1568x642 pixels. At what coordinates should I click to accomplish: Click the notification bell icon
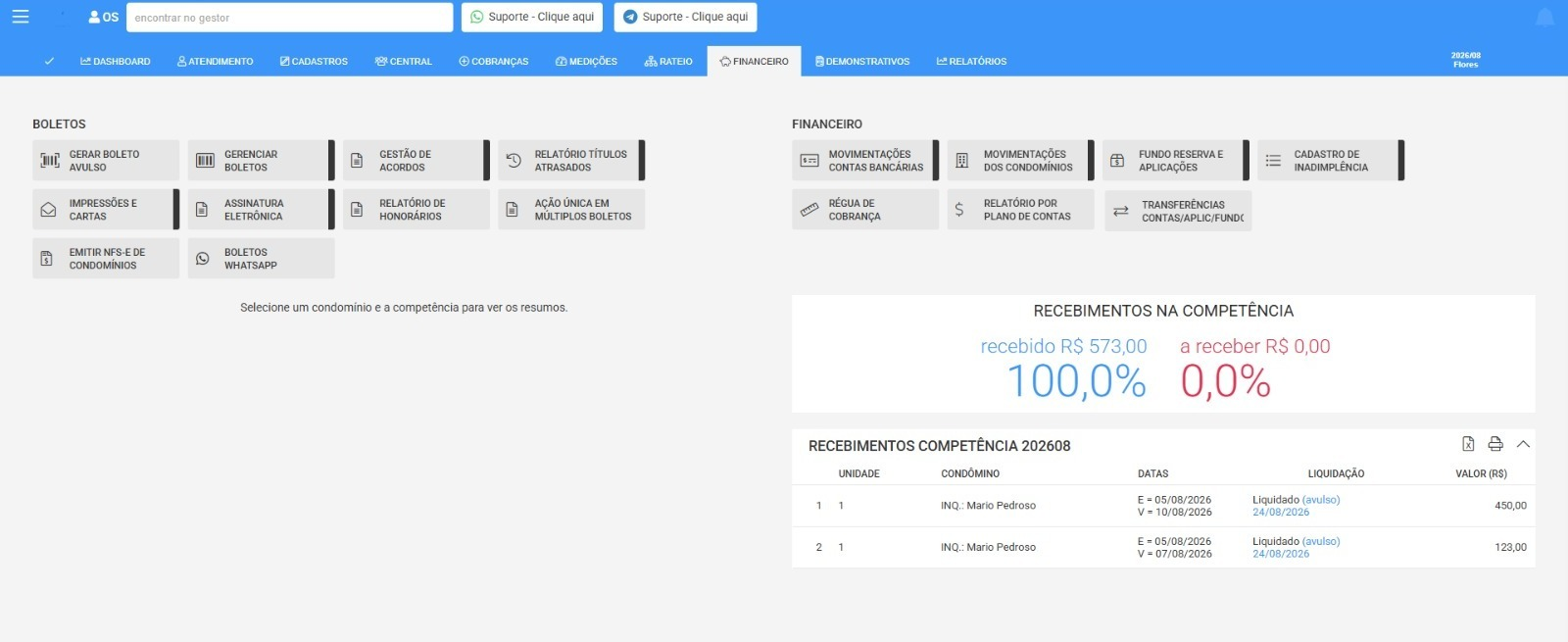click(x=1544, y=18)
